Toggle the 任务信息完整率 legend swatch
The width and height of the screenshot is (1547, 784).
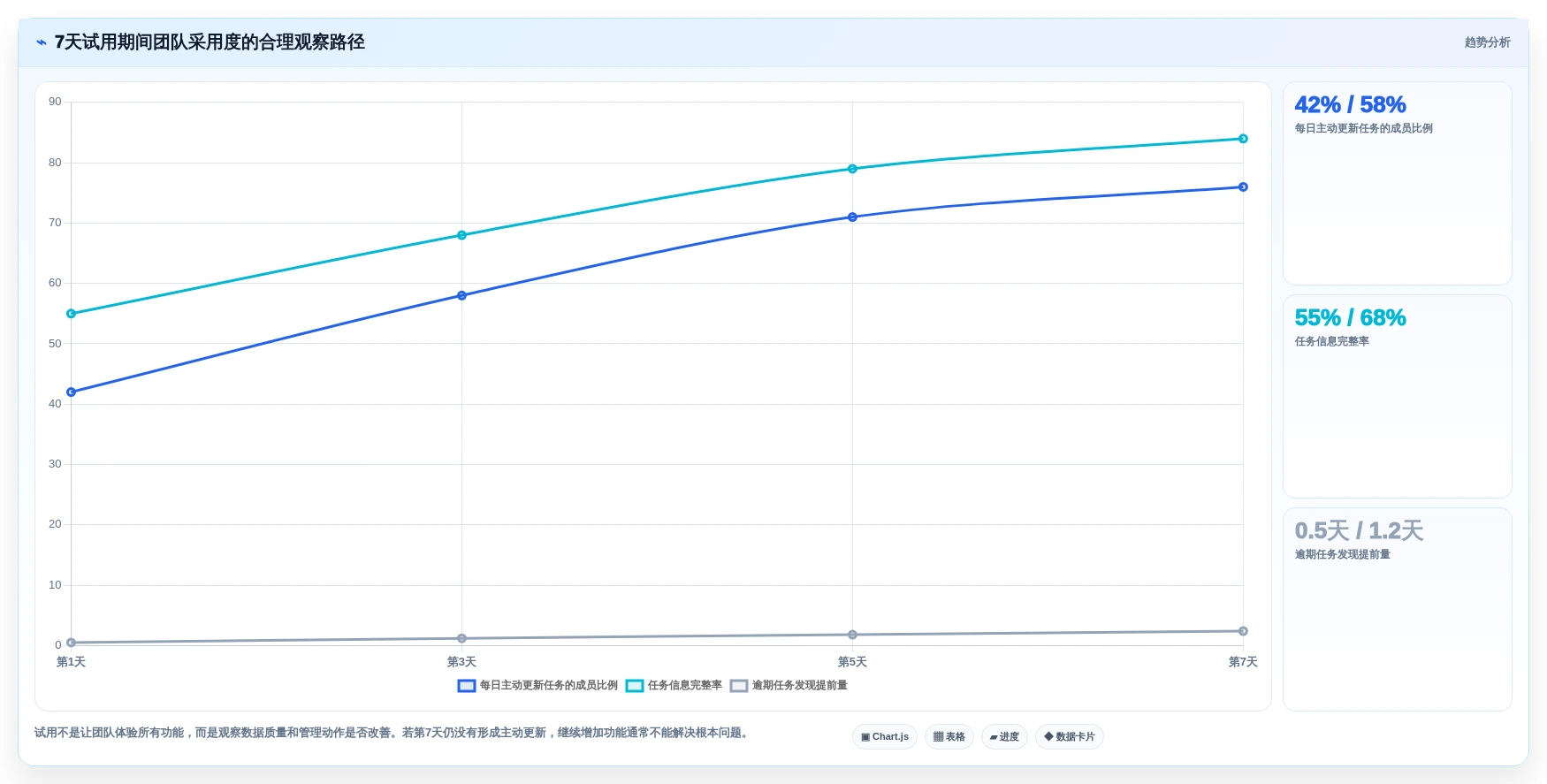click(x=635, y=686)
